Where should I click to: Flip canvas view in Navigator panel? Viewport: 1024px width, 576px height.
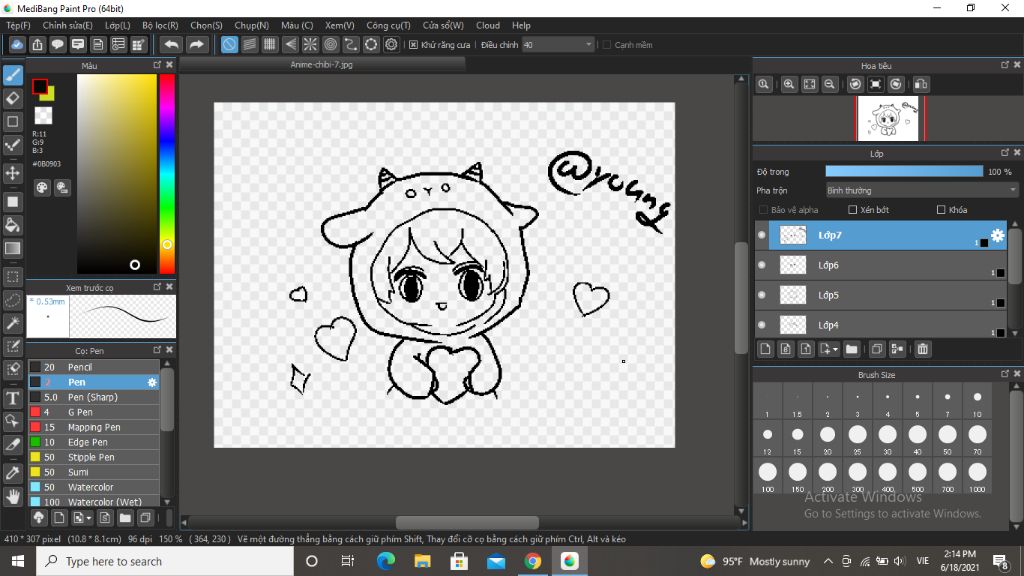click(921, 84)
